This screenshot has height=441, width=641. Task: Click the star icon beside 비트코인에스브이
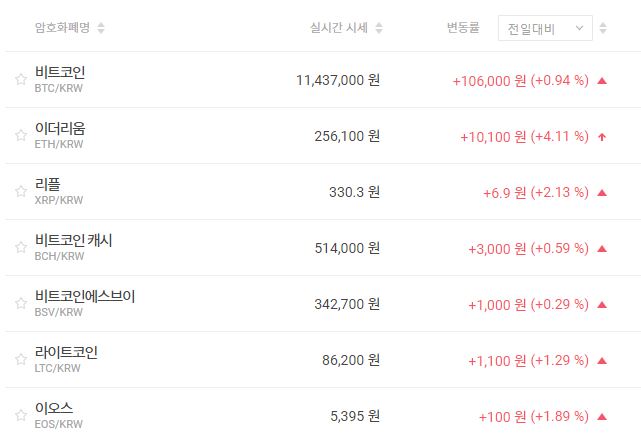click(20, 304)
